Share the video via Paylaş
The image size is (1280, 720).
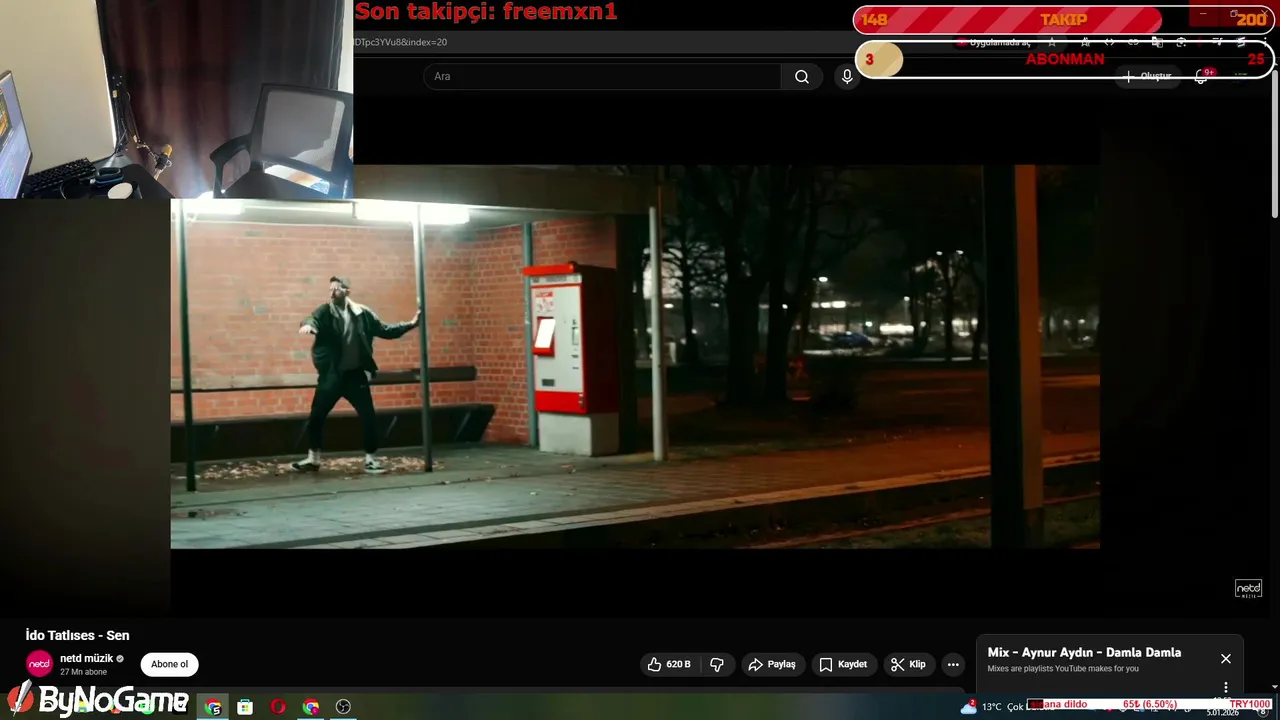[772, 664]
